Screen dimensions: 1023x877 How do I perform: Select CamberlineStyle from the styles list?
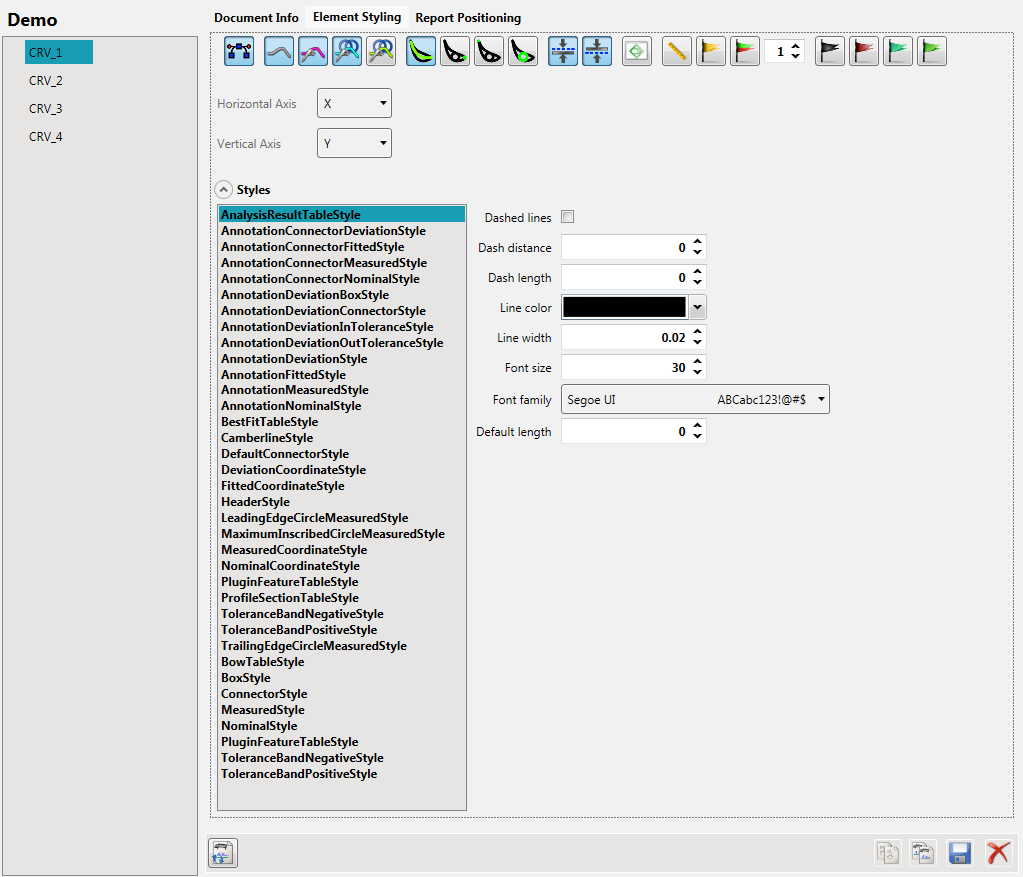tap(267, 438)
